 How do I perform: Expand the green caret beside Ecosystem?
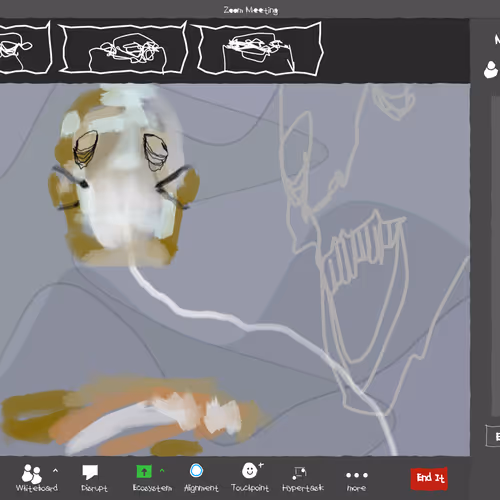[x=162, y=470]
